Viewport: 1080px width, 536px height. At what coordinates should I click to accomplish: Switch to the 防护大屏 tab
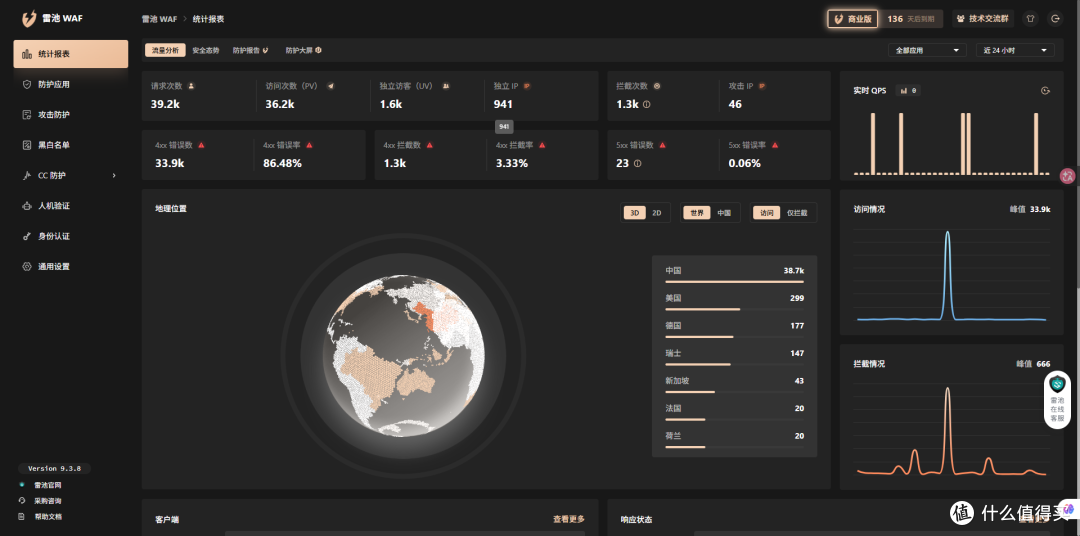point(304,50)
